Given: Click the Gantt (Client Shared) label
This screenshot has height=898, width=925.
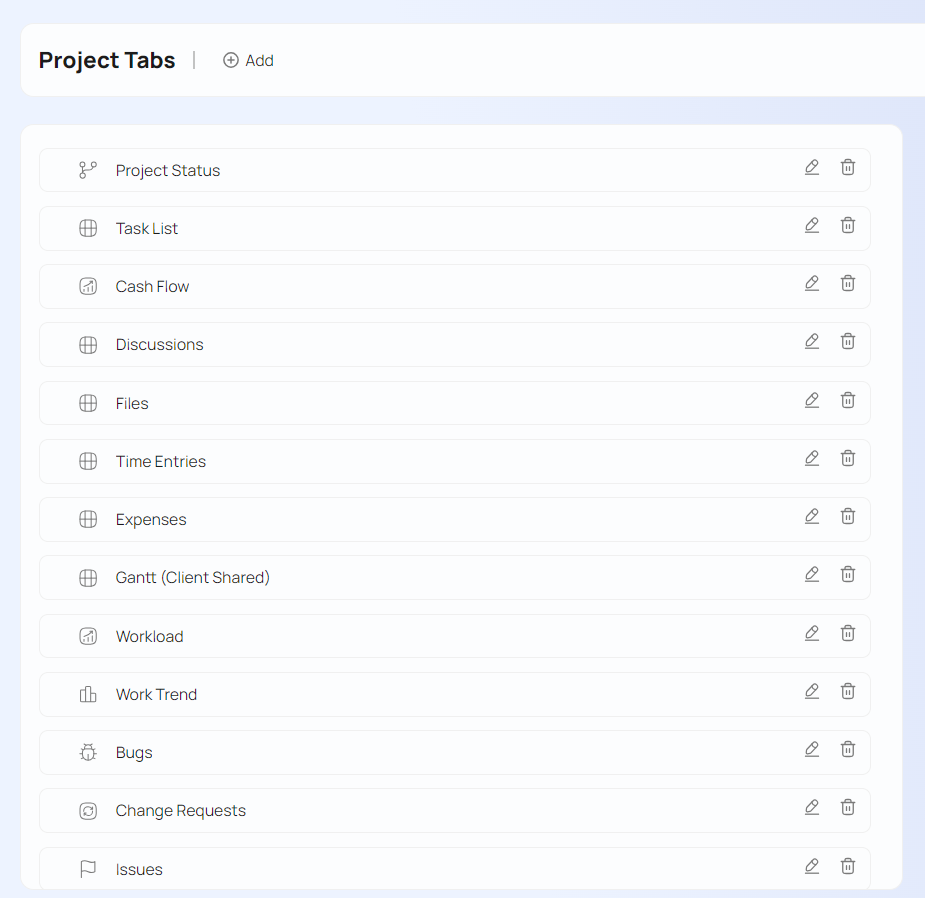Looking at the screenshot, I should pyautogui.click(x=192, y=578).
